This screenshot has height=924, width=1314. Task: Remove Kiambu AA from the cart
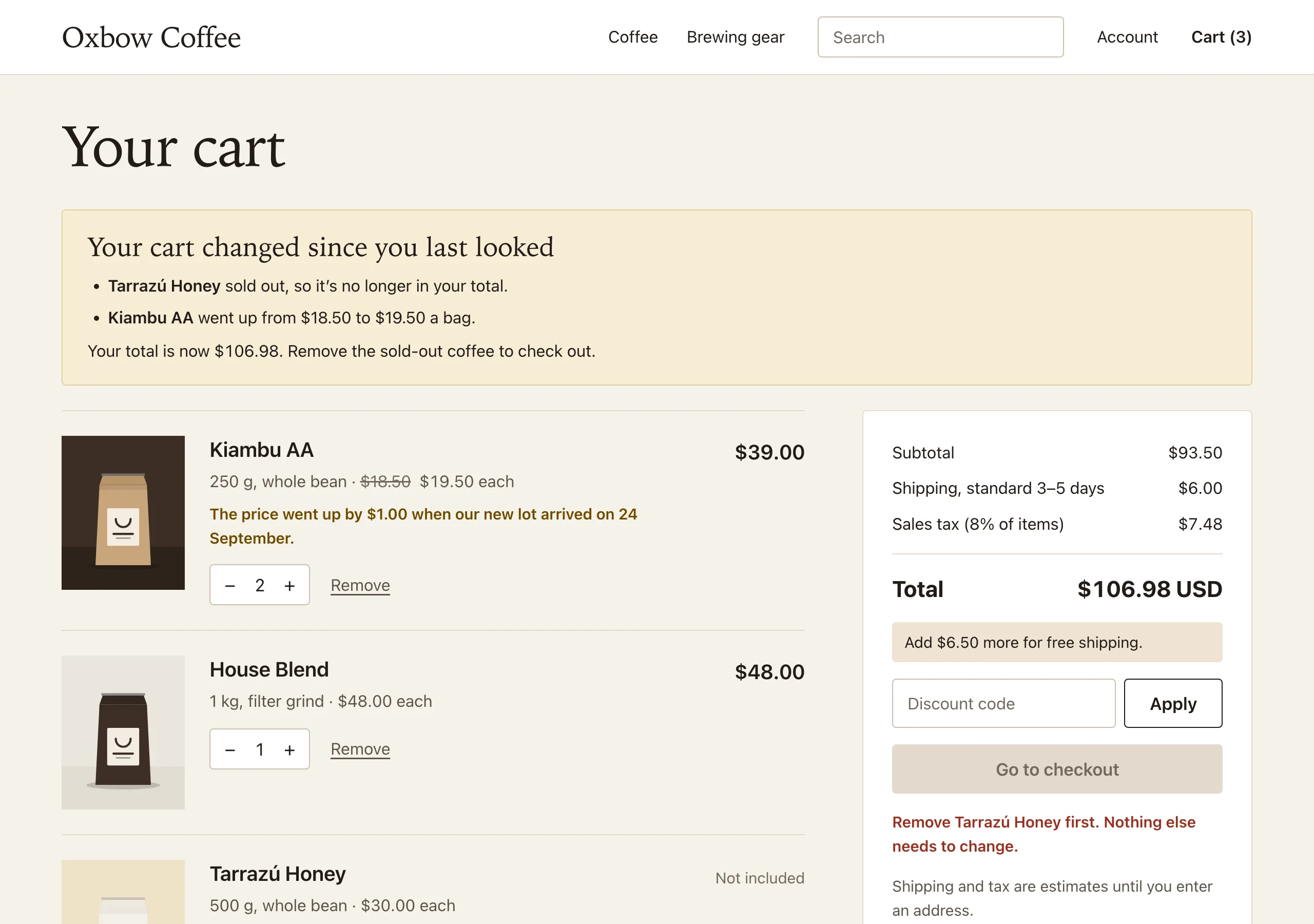[360, 585]
